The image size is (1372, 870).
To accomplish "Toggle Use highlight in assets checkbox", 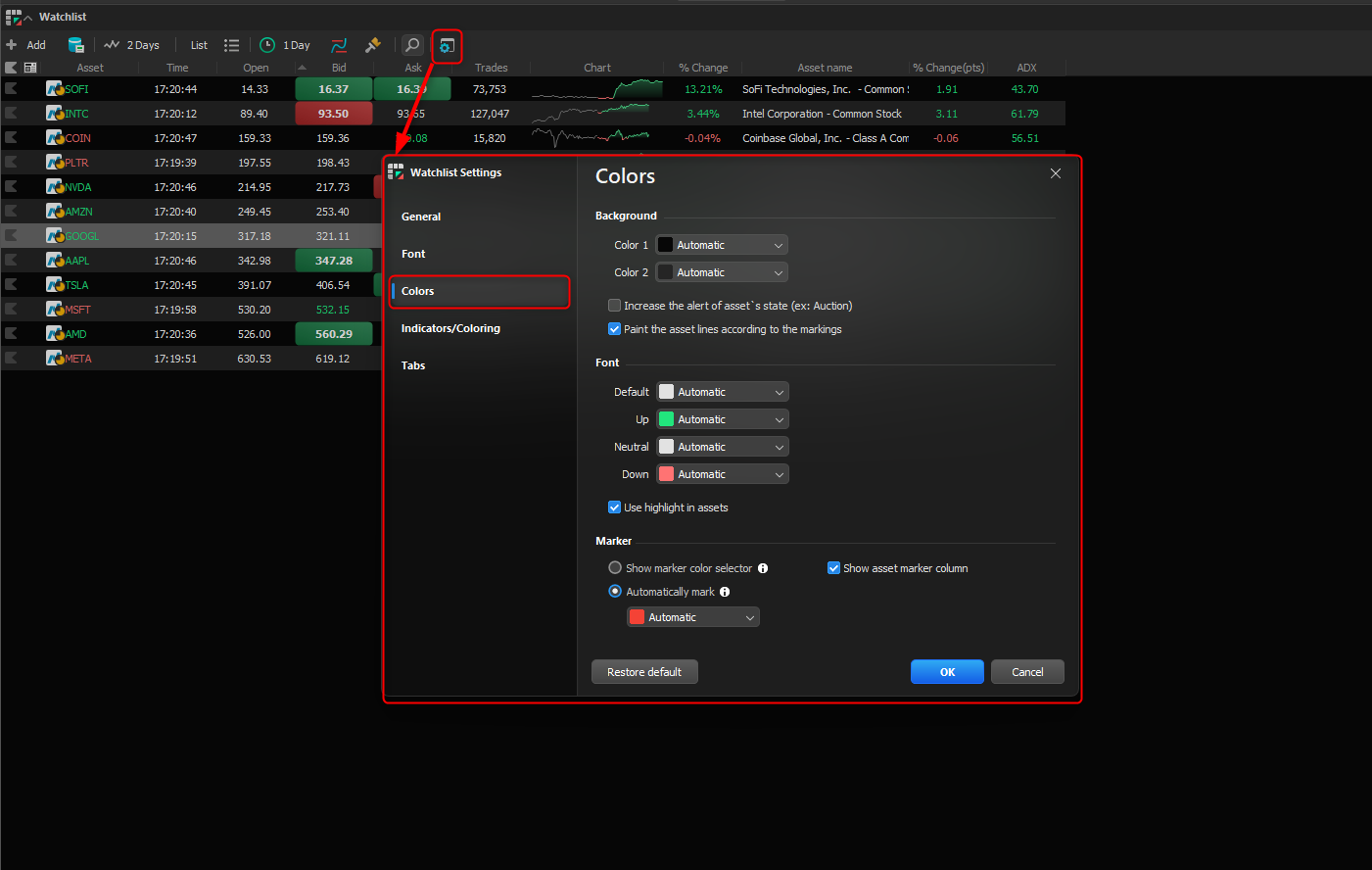I will (614, 507).
